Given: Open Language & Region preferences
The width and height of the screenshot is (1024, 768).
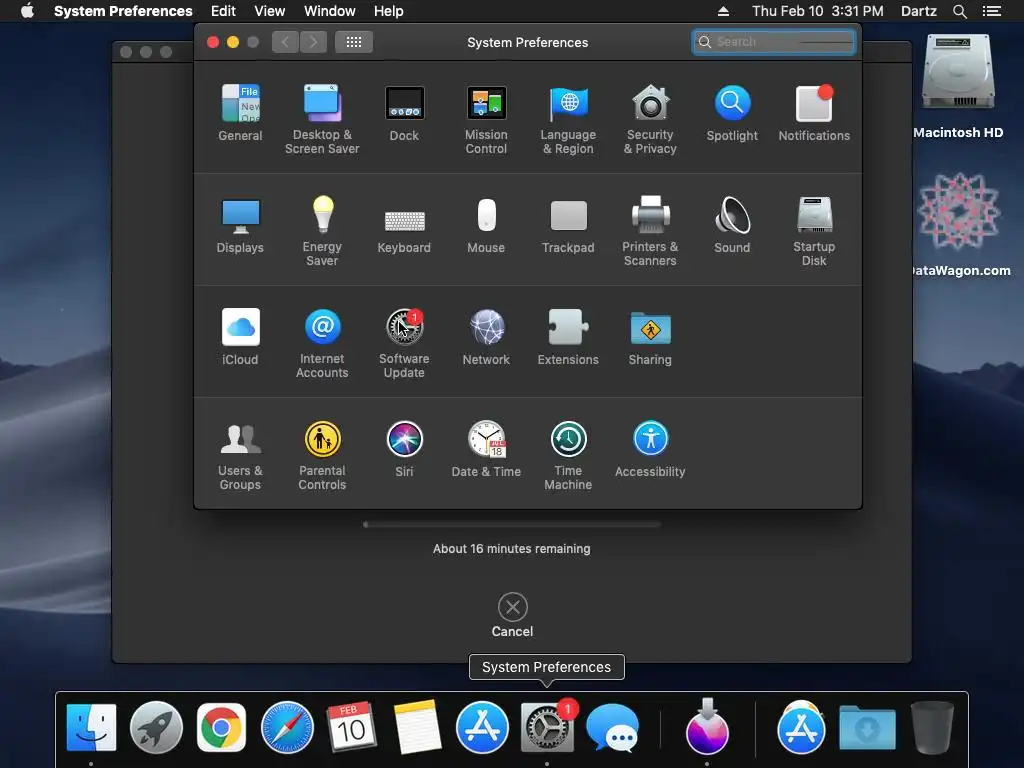Looking at the screenshot, I should pyautogui.click(x=568, y=120).
